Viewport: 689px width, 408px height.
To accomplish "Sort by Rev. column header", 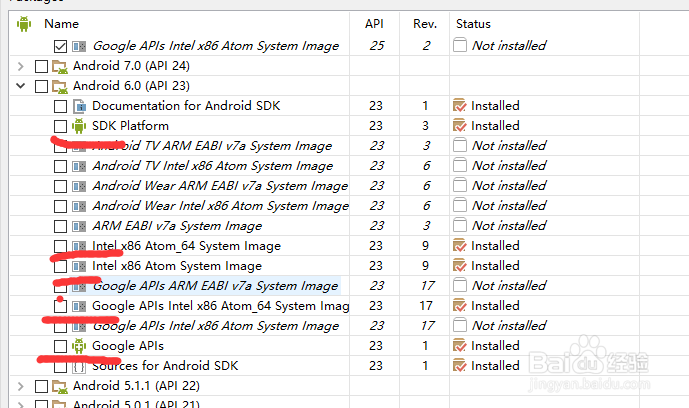I will (425, 24).
